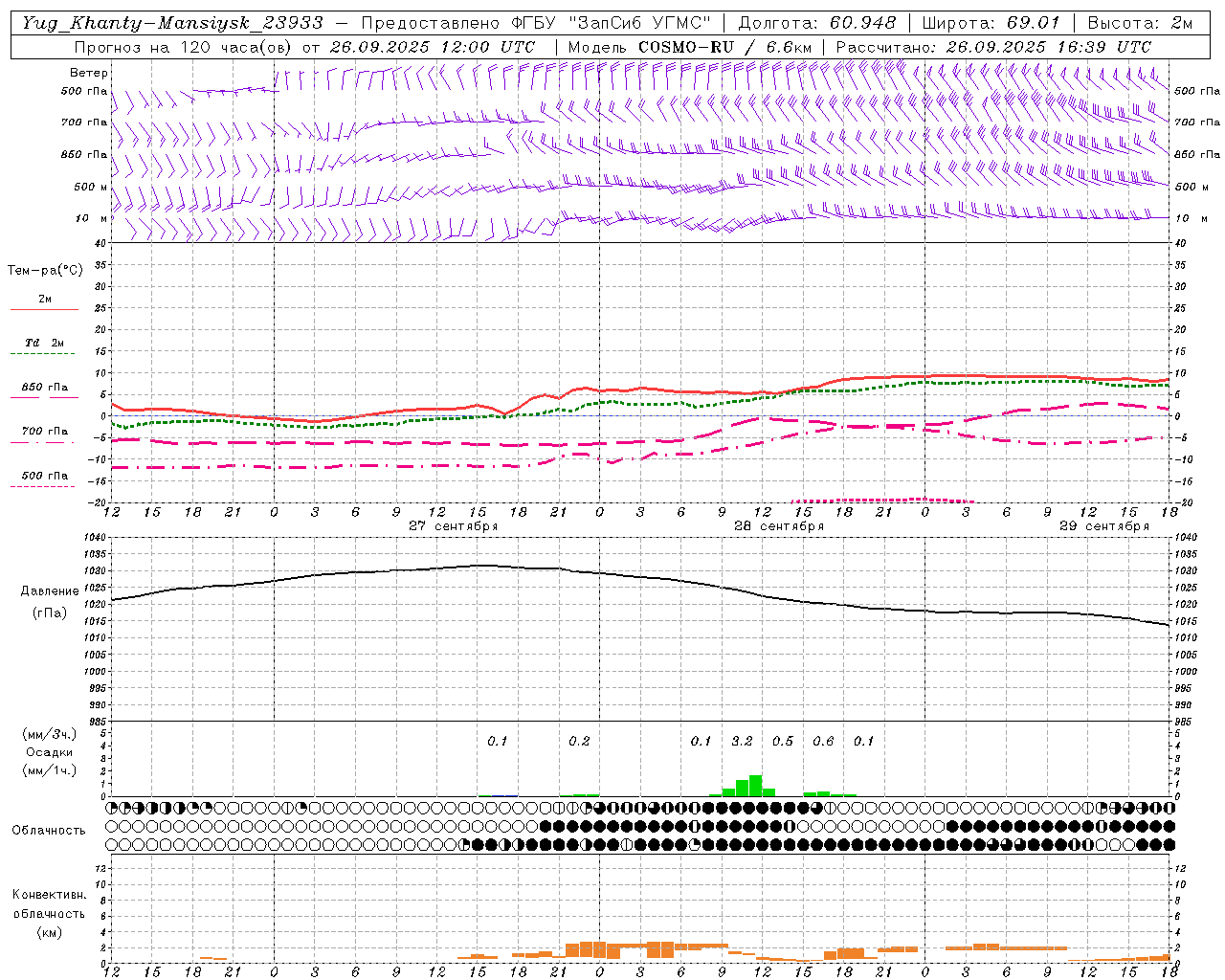Select the (мм/1ч.) precipitation unit label

tap(50, 770)
